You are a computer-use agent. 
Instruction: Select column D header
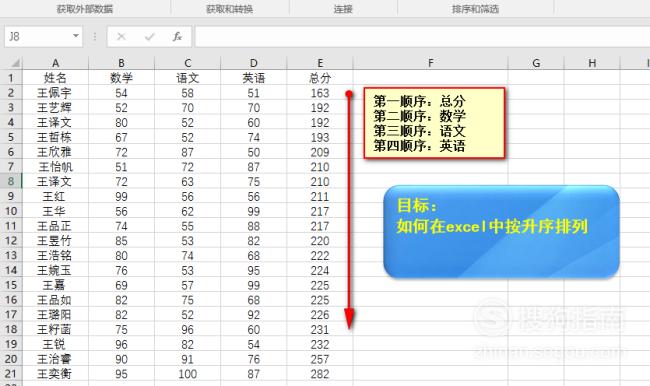[254, 63]
